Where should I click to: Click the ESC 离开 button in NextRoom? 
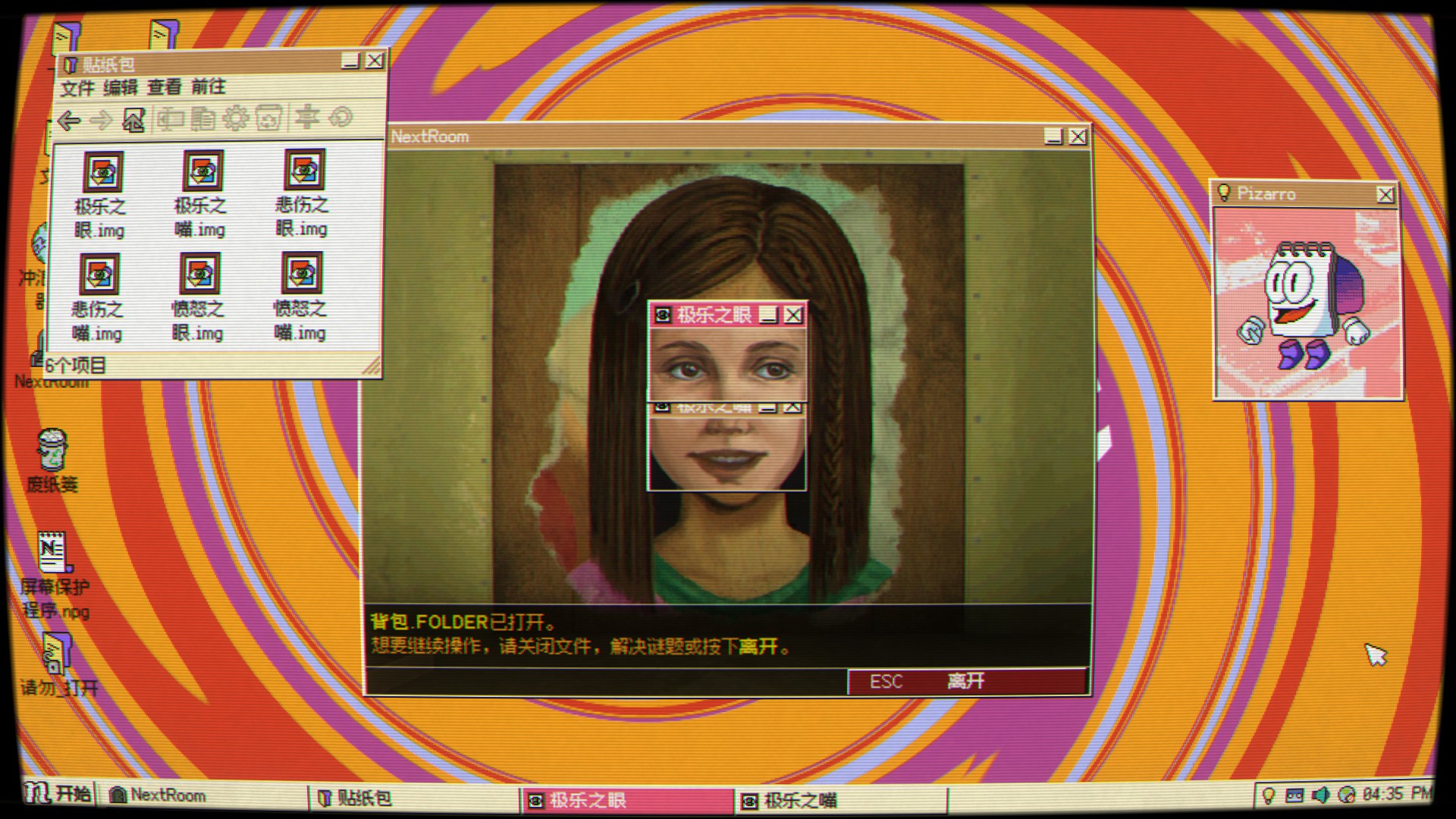[x=967, y=681]
